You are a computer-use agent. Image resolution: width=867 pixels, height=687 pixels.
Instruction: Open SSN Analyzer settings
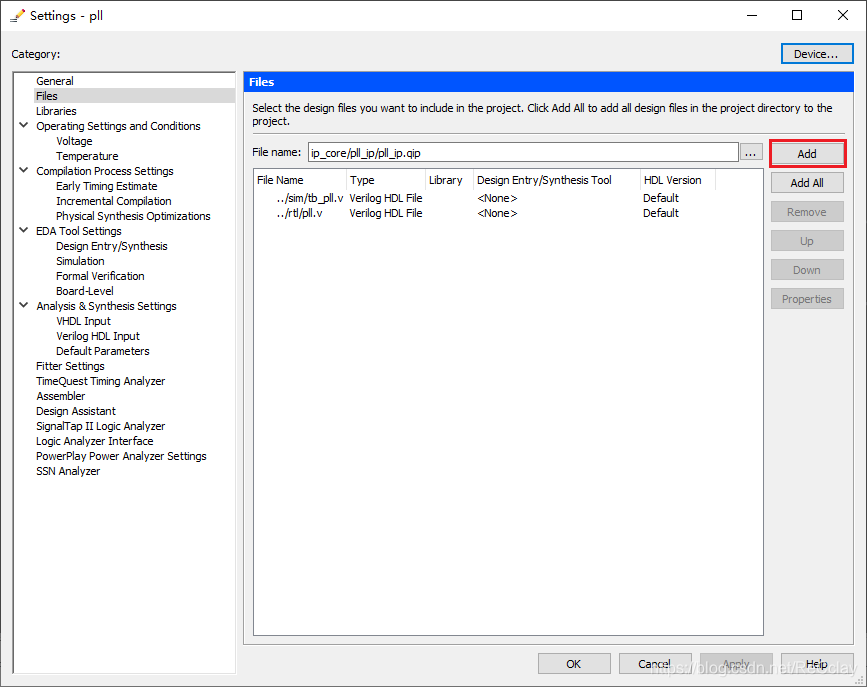coord(68,471)
